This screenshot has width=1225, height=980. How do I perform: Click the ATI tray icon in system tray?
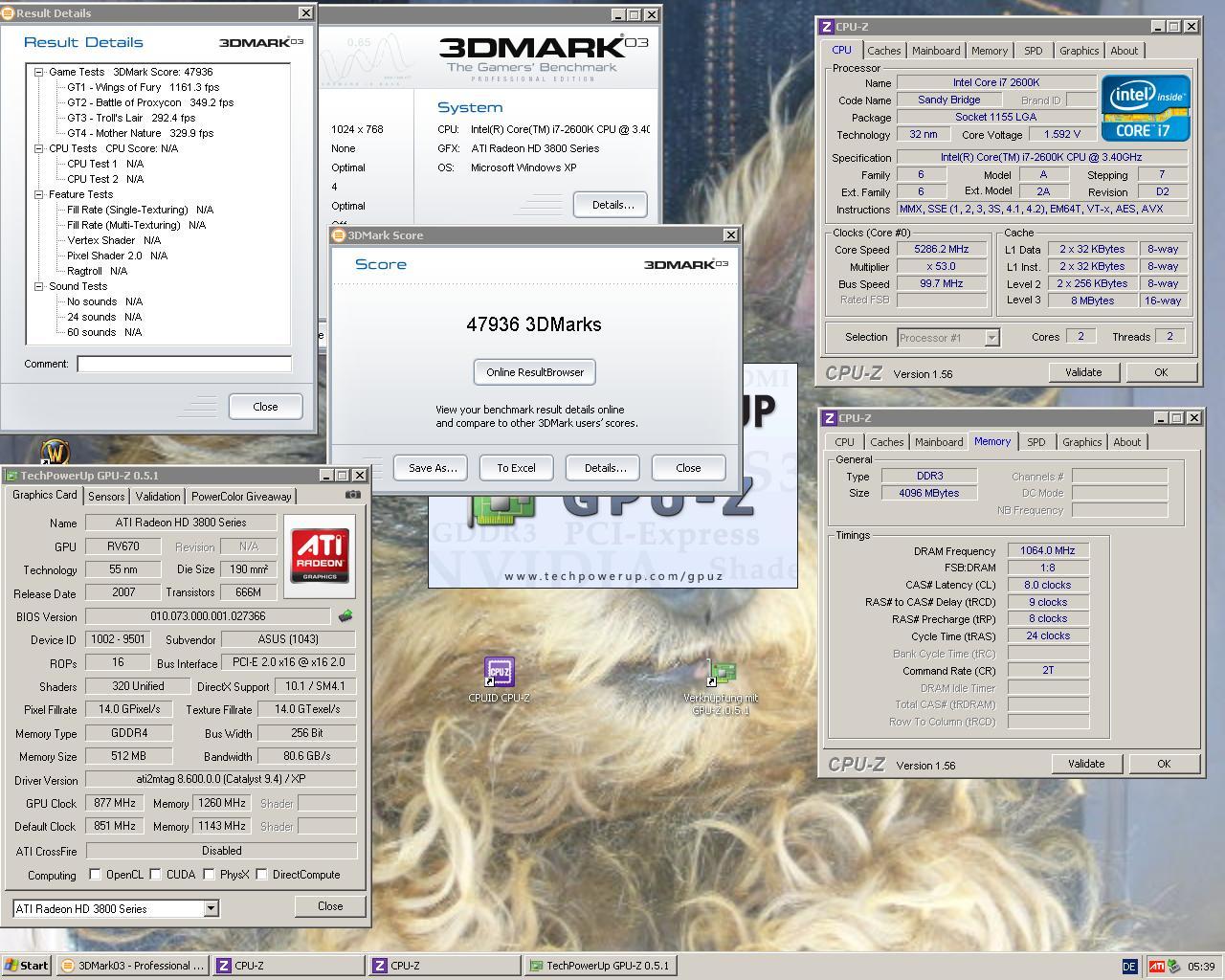(x=1157, y=967)
